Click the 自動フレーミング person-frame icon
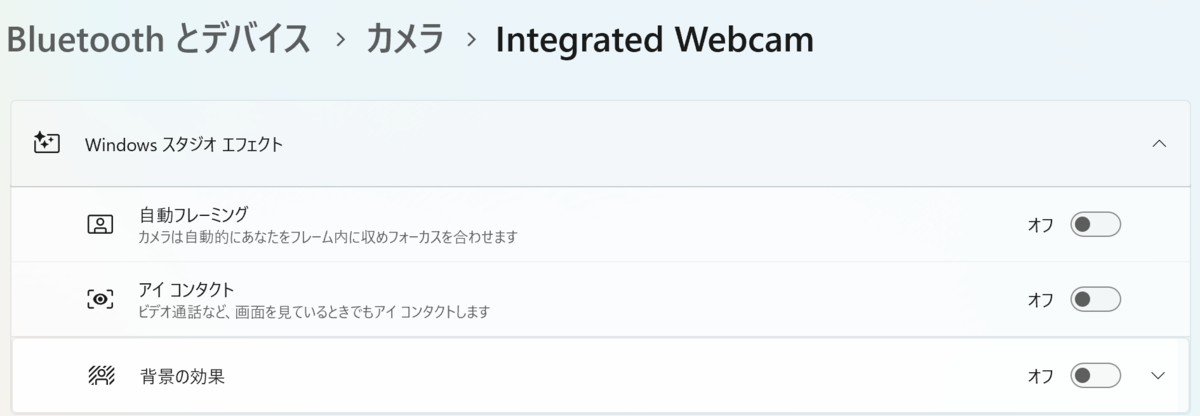Screen dimensions: 1200x416 click(100, 224)
